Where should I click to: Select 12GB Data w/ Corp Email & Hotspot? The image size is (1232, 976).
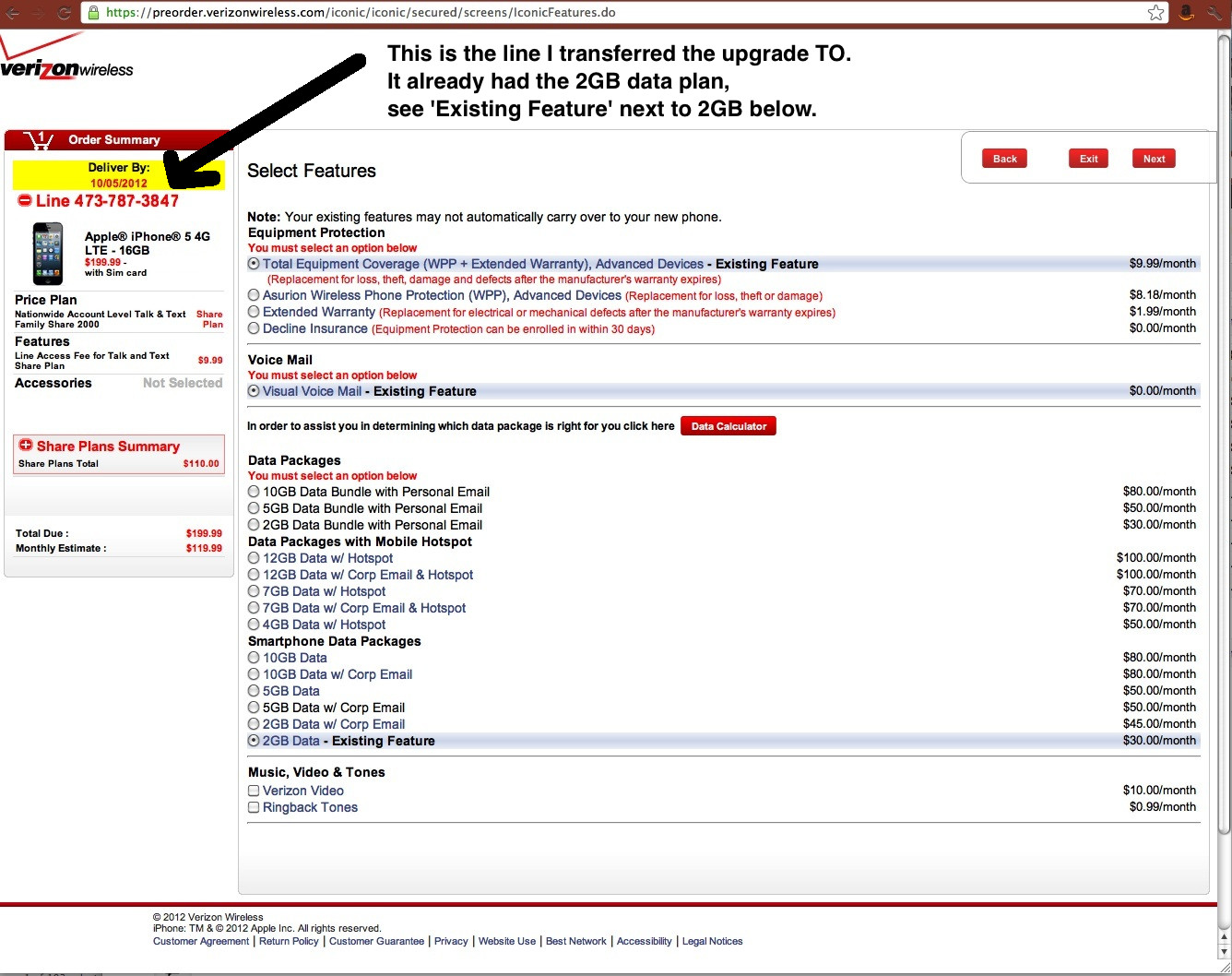pyautogui.click(x=254, y=575)
